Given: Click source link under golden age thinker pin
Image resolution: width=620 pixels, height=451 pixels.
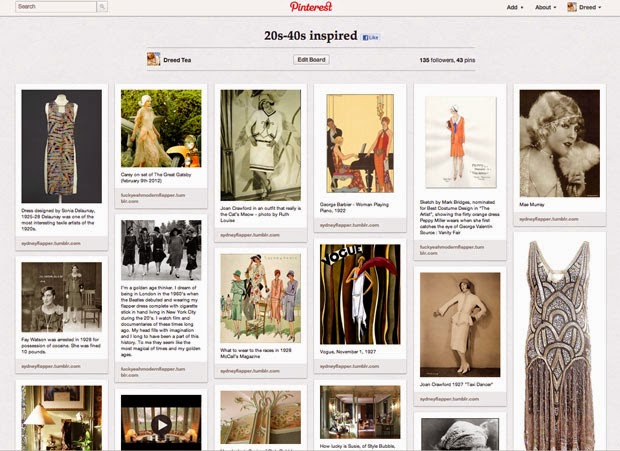Looking at the screenshot, I should pyautogui.click(x=153, y=372).
